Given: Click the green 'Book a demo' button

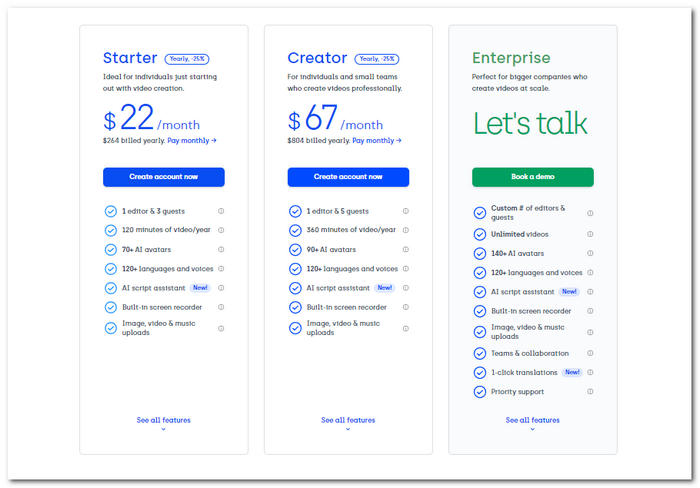Looking at the screenshot, I should pyautogui.click(x=533, y=177).
